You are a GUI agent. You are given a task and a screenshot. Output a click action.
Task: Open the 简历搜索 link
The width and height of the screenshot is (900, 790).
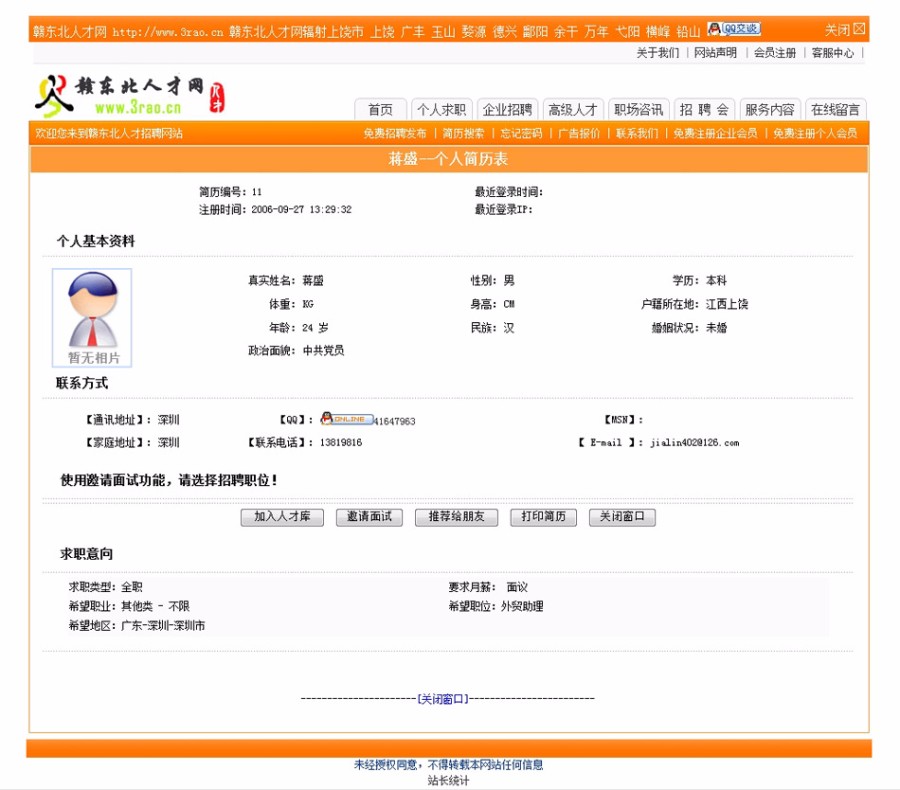point(457,132)
